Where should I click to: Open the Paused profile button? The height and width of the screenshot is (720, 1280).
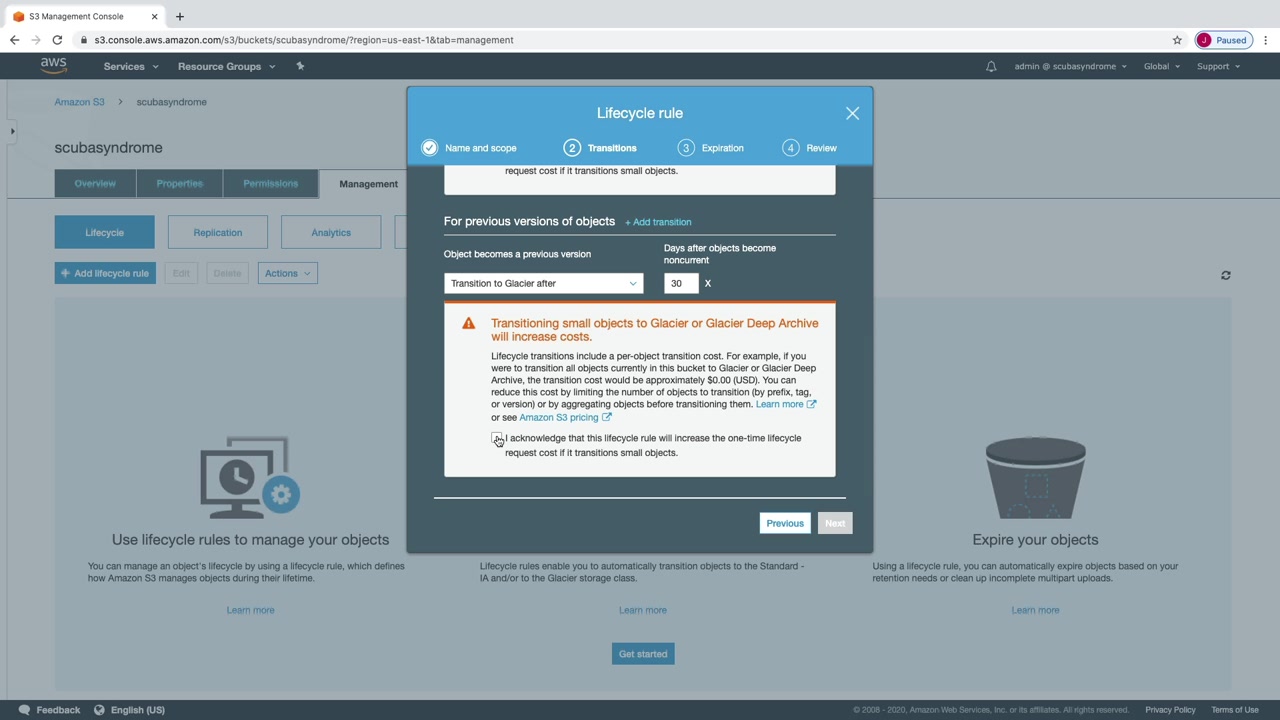1222,40
